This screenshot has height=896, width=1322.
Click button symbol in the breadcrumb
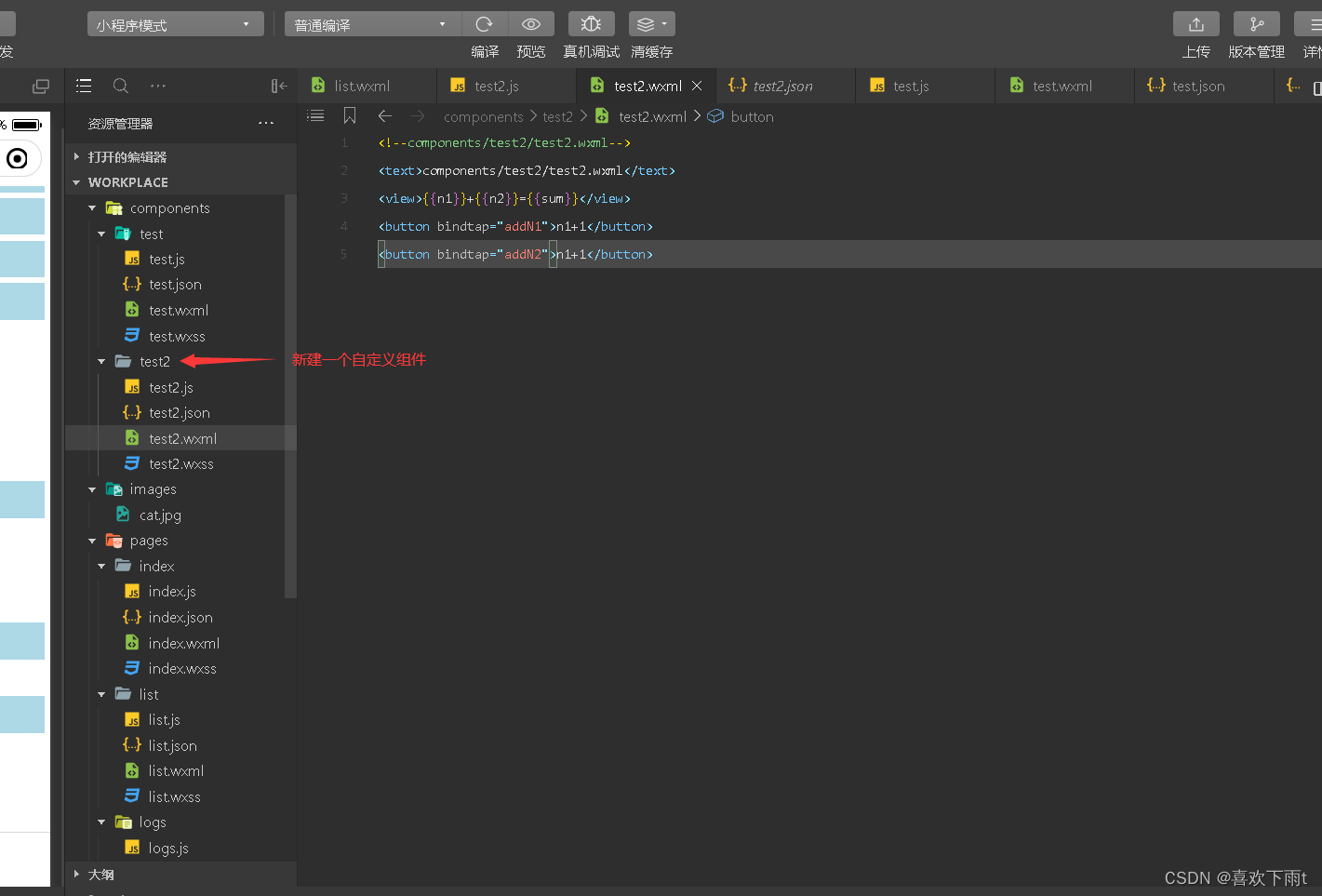[x=752, y=116]
